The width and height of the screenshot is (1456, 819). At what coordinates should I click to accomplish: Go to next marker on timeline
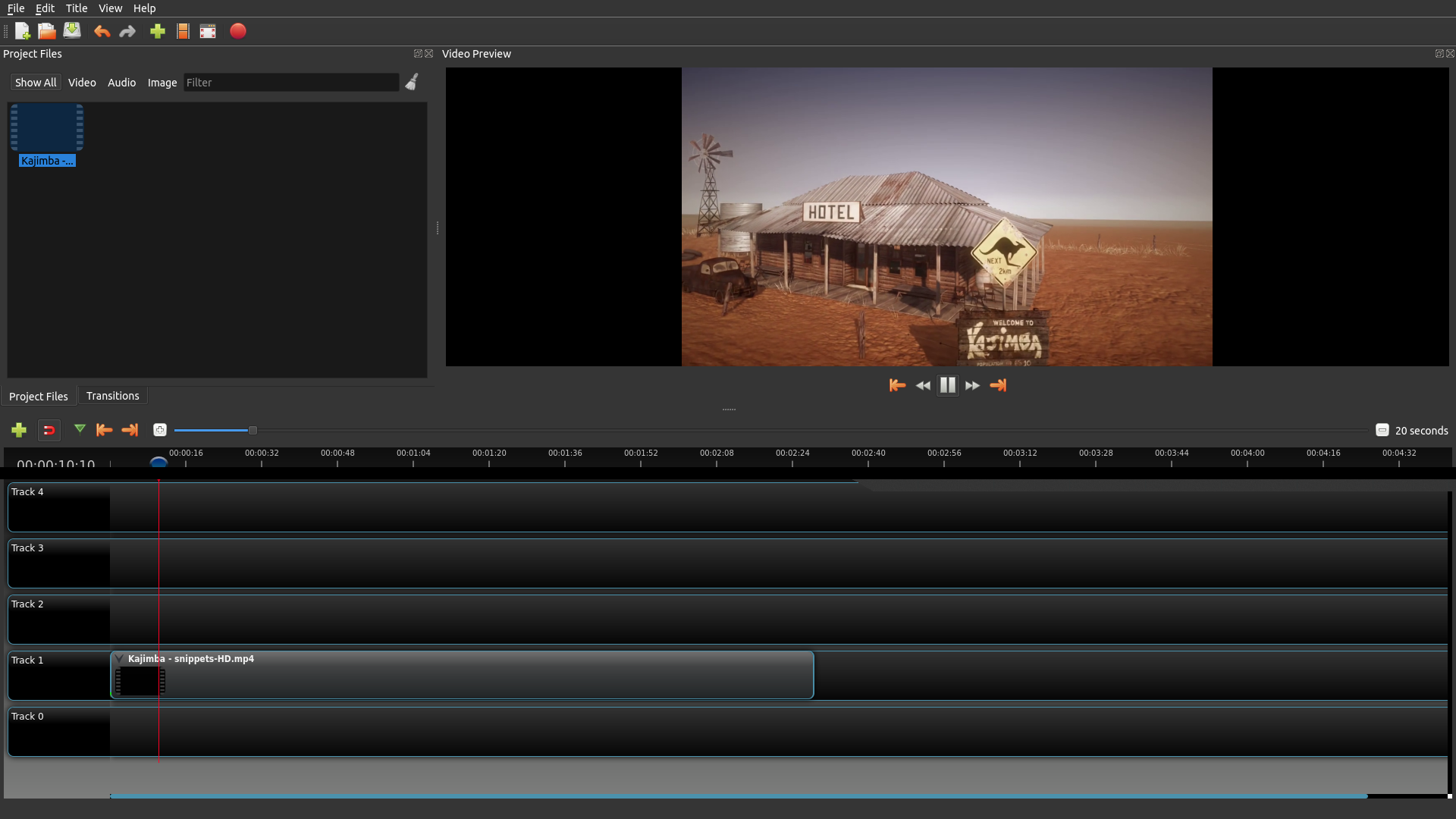click(130, 430)
